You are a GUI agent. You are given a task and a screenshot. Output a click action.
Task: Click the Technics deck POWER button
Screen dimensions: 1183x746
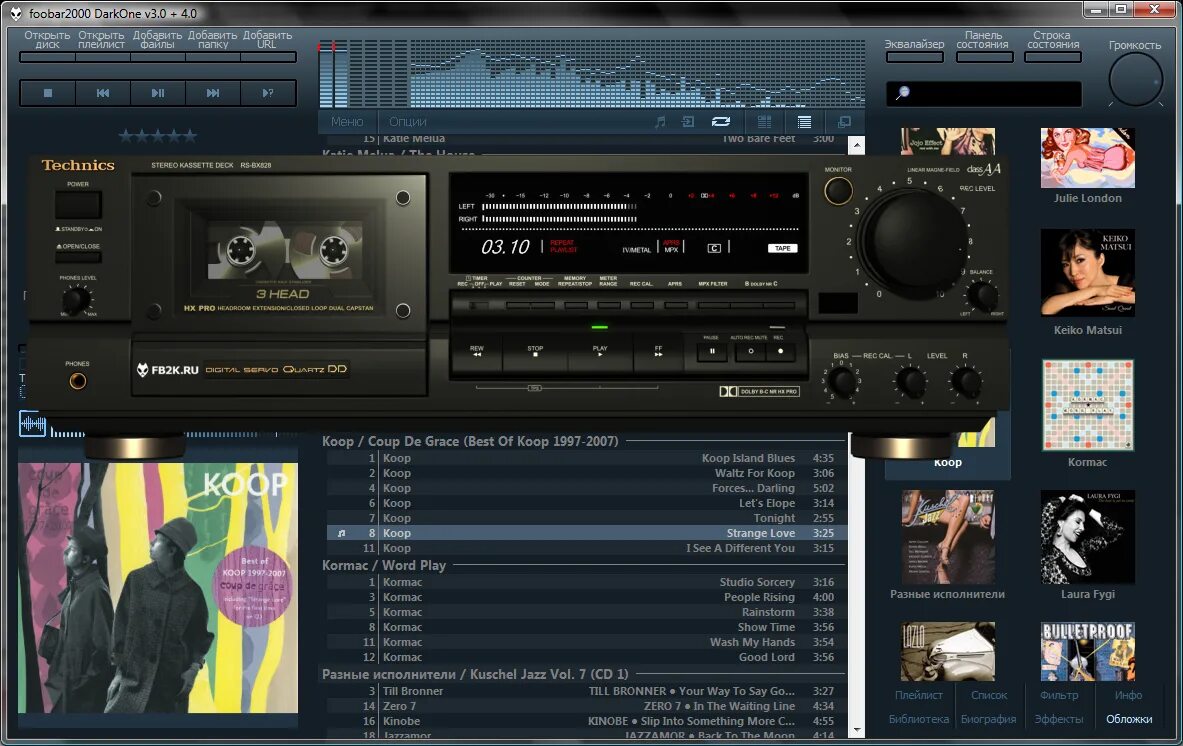point(78,204)
